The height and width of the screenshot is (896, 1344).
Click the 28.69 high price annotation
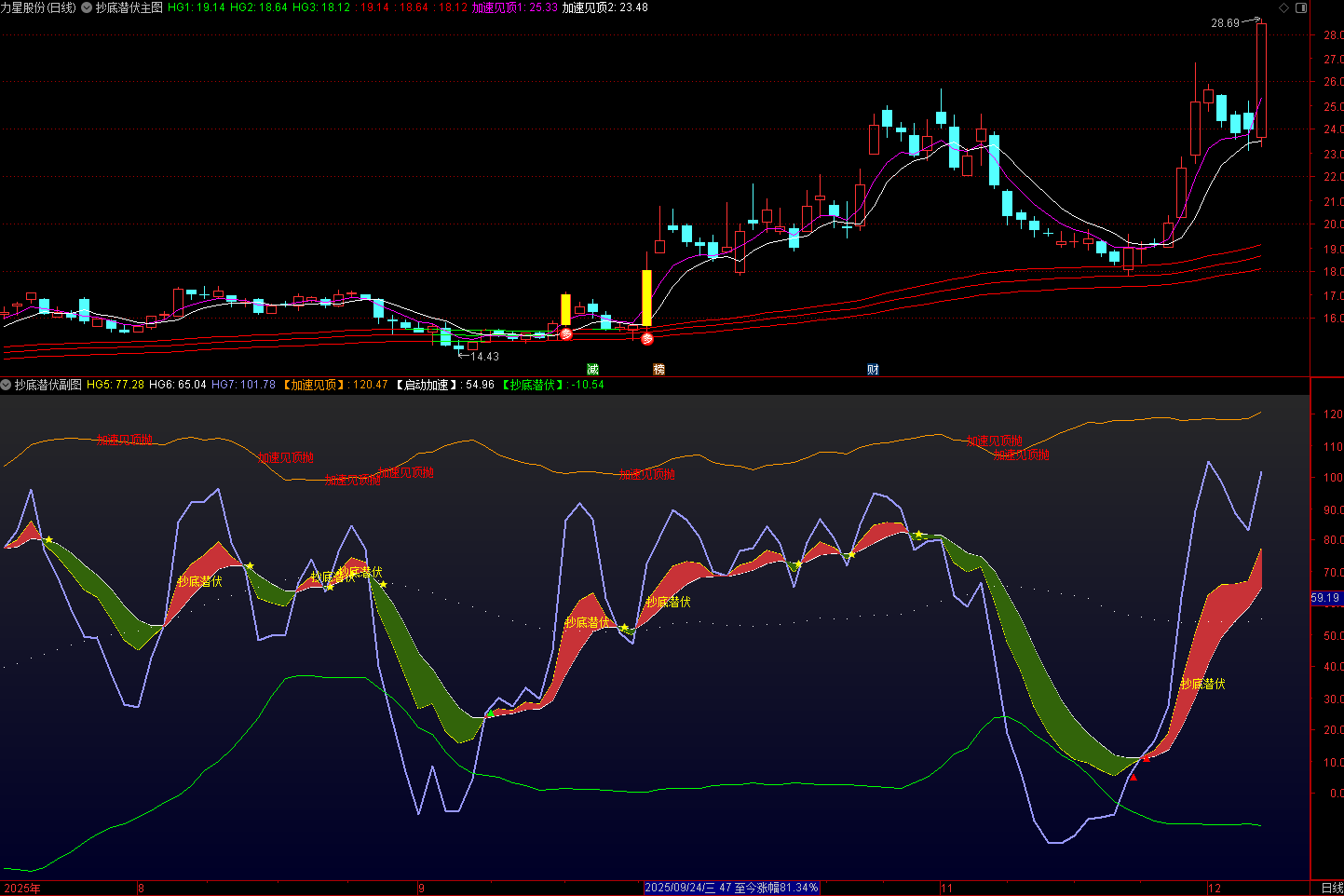1225,23
